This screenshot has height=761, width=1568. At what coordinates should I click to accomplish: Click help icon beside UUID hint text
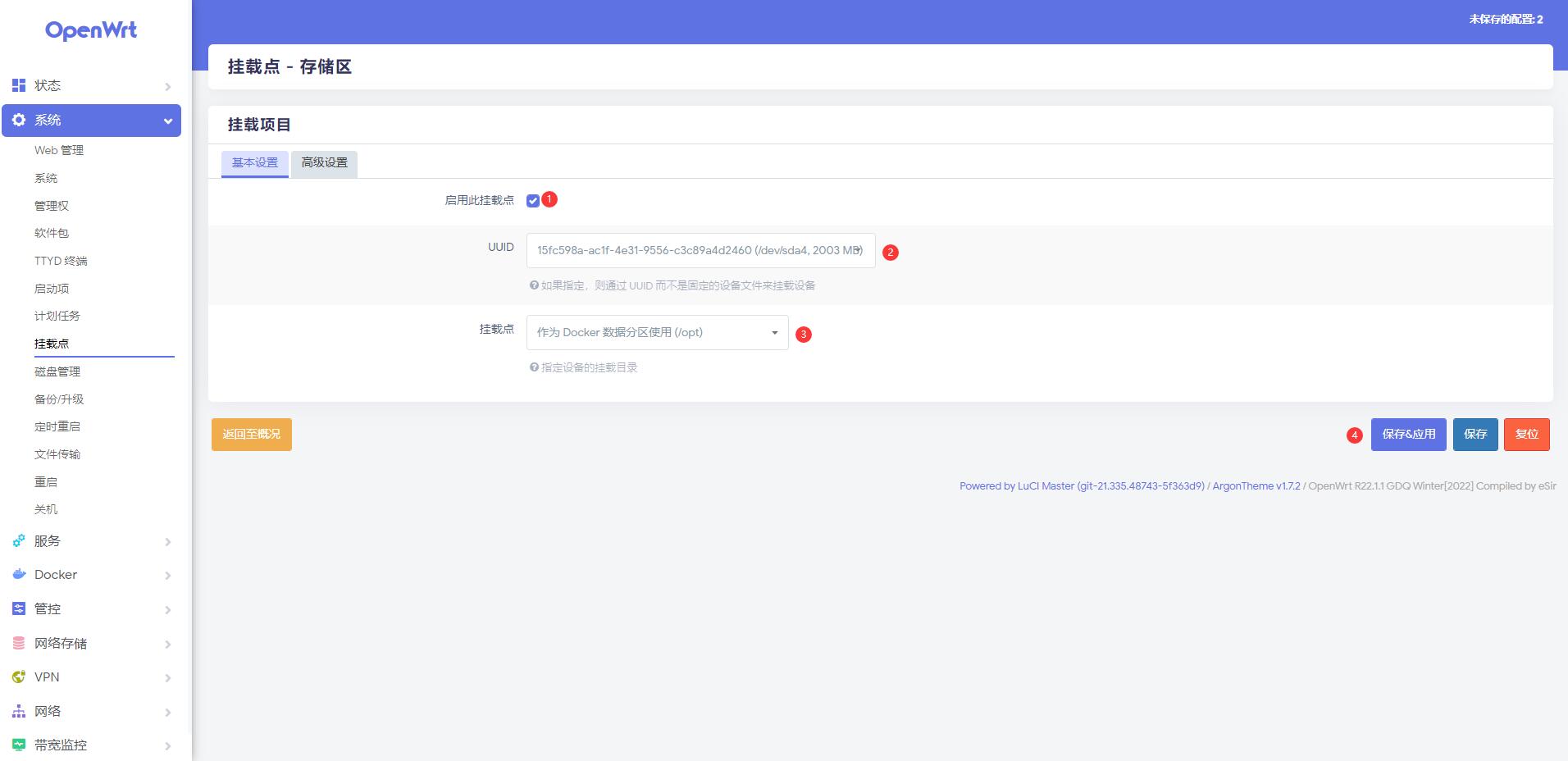[534, 285]
